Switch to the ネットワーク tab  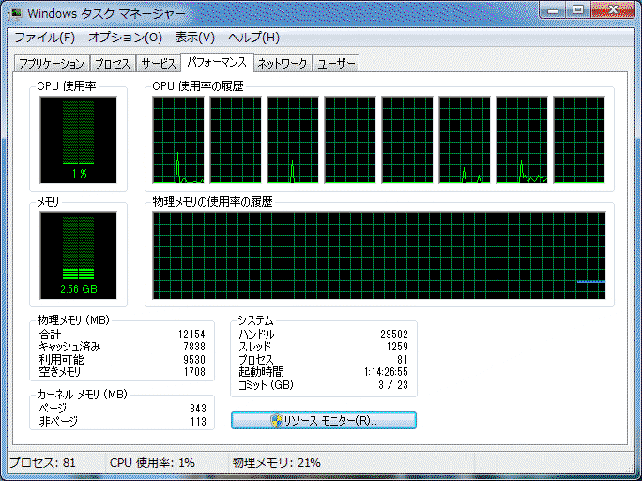click(283, 64)
